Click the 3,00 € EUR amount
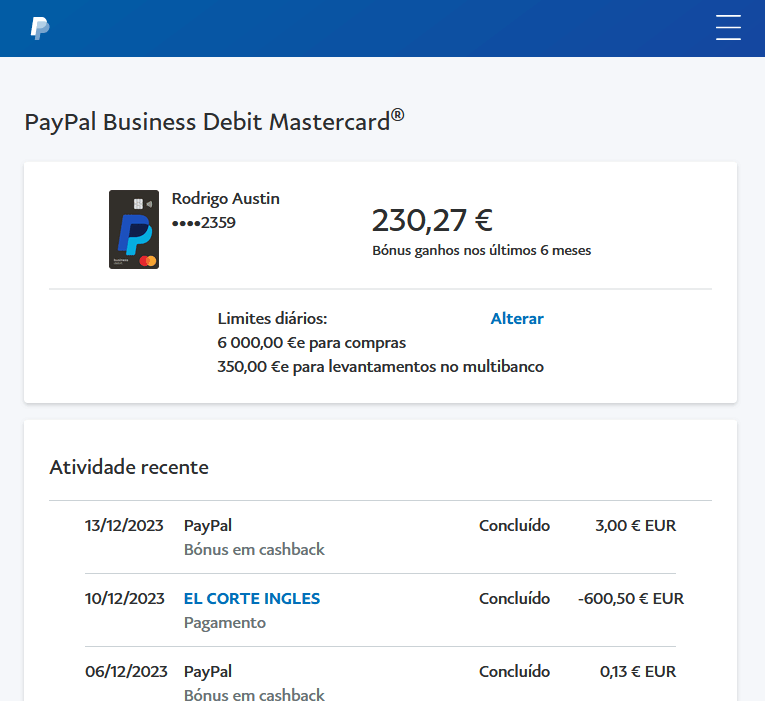Image resolution: width=765 pixels, height=701 pixels. (635, 526)
